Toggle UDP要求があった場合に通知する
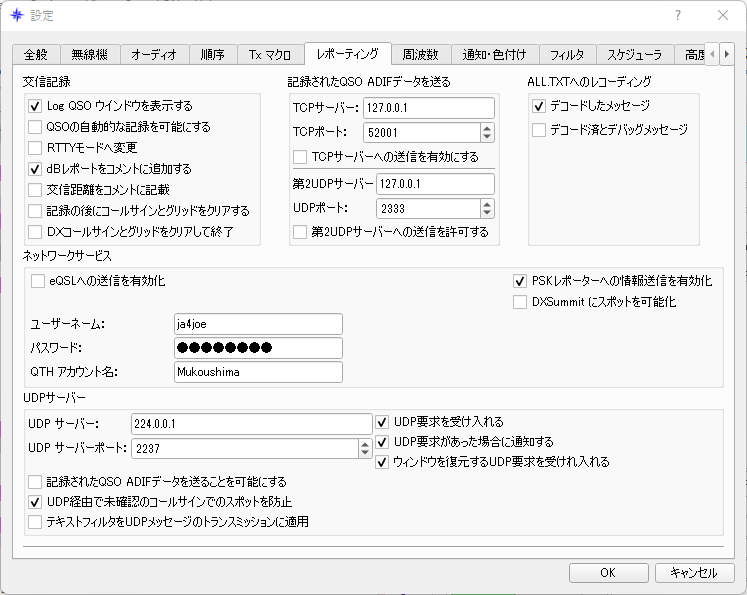 382,442
